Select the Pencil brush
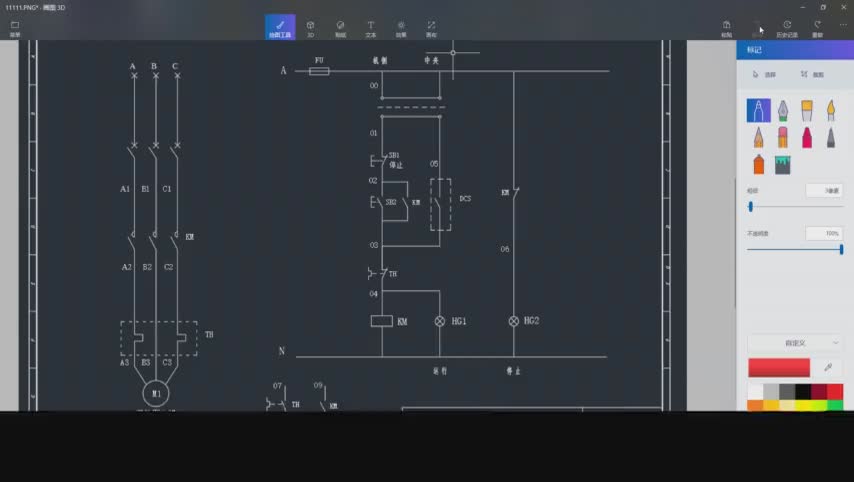The image size is (854, 482). [x=758, y=137]
